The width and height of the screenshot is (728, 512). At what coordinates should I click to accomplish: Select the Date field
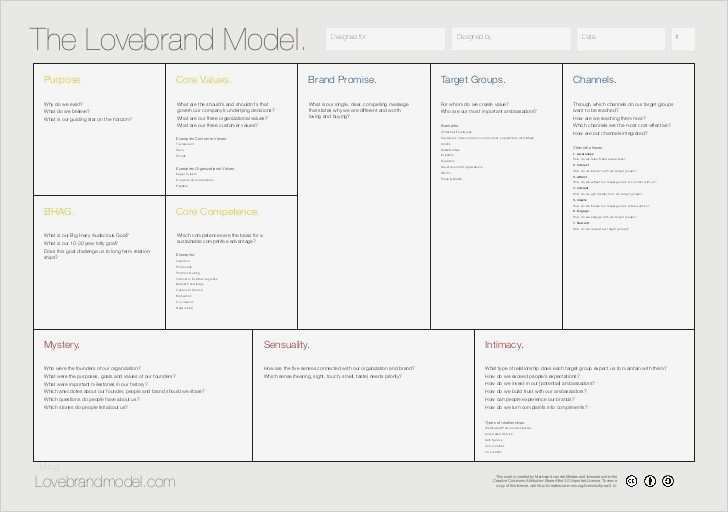click(621, 39)
